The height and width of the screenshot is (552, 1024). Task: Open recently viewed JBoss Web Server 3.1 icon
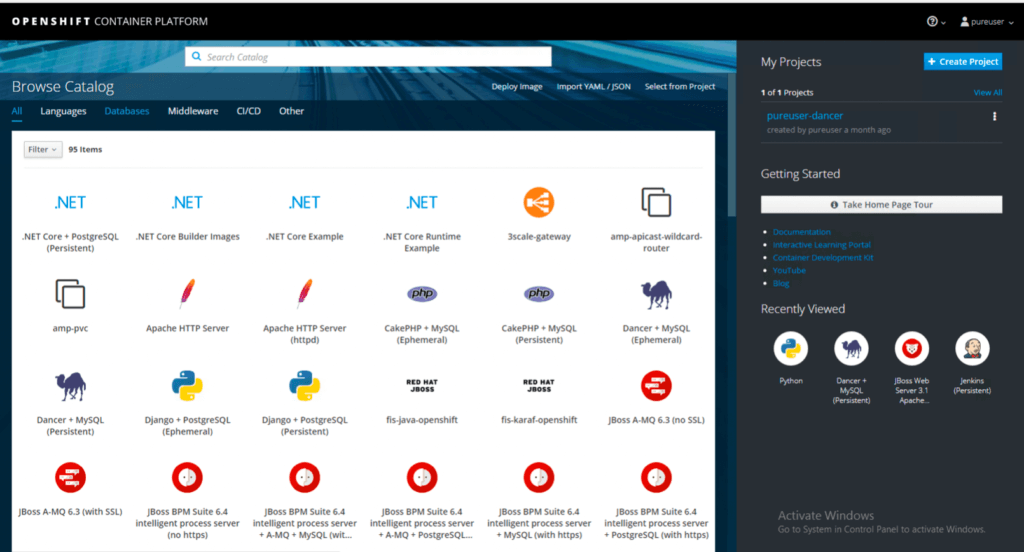pos(912,349)
